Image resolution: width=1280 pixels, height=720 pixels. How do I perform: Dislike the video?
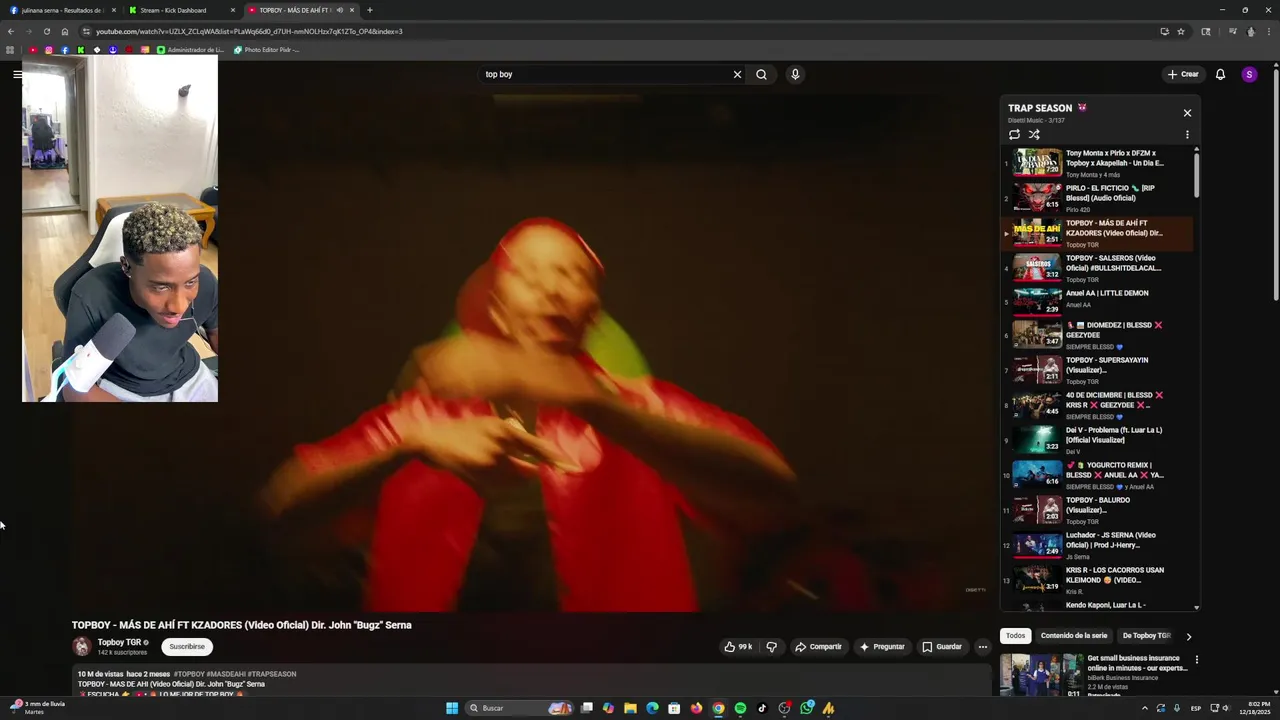[x=771, y=647]
